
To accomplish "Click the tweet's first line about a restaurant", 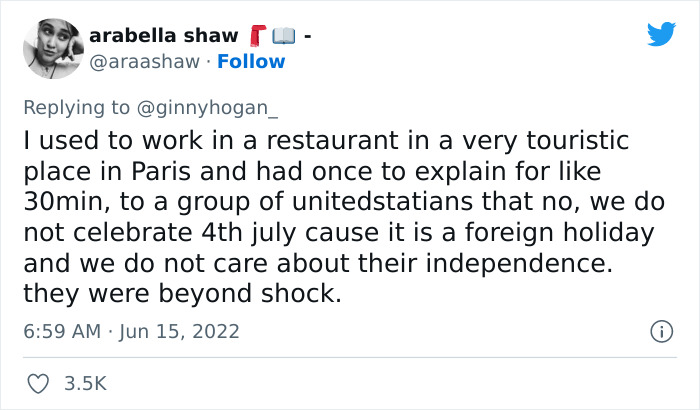I will [x=326, y=140].
